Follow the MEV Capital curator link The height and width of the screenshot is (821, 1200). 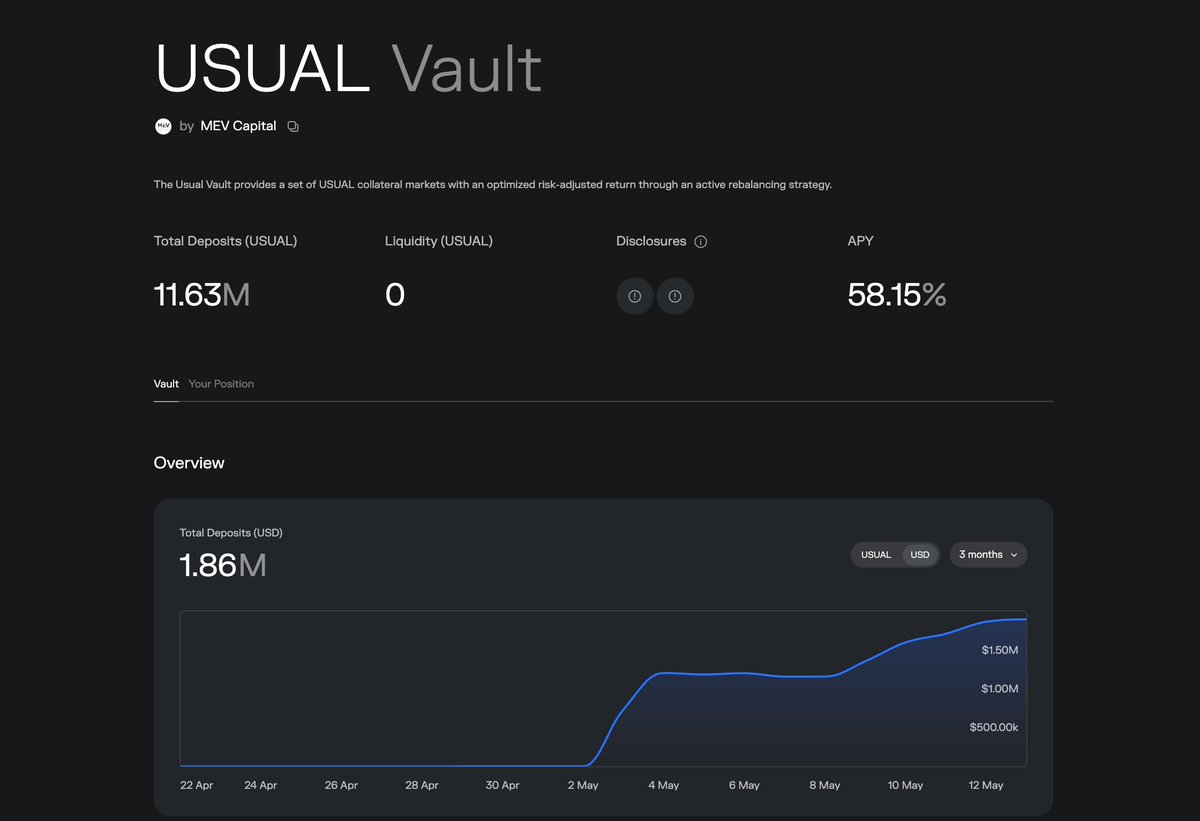coord(238,127)
